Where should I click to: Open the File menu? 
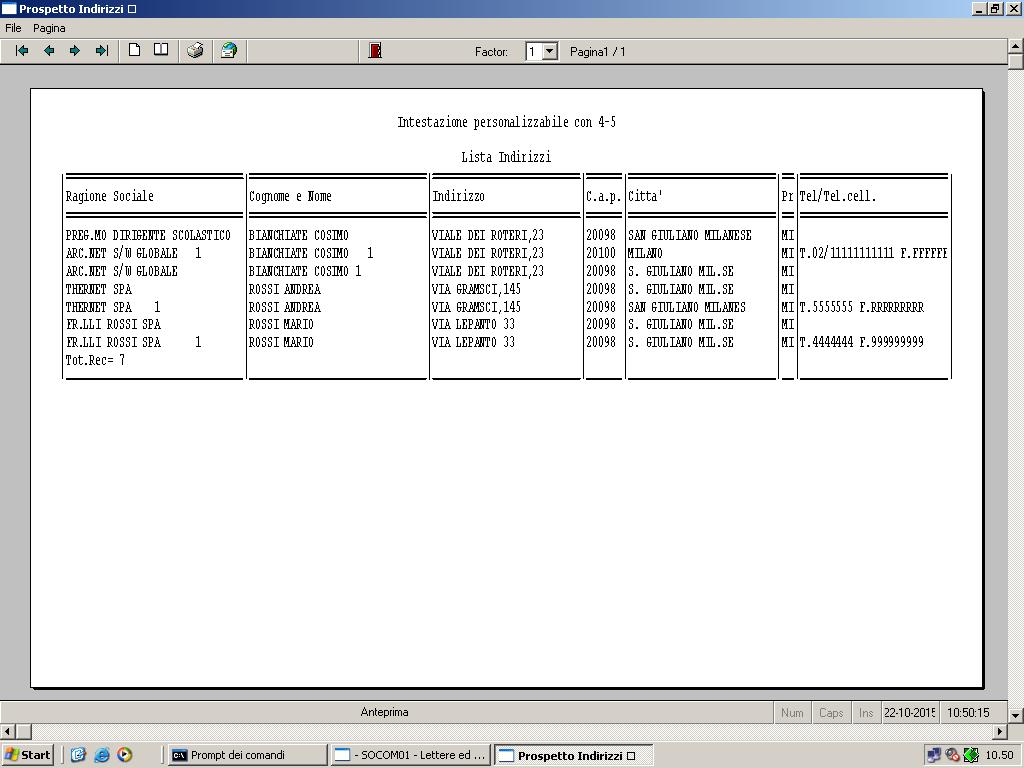pyautogui.click(x=13, y=28)
